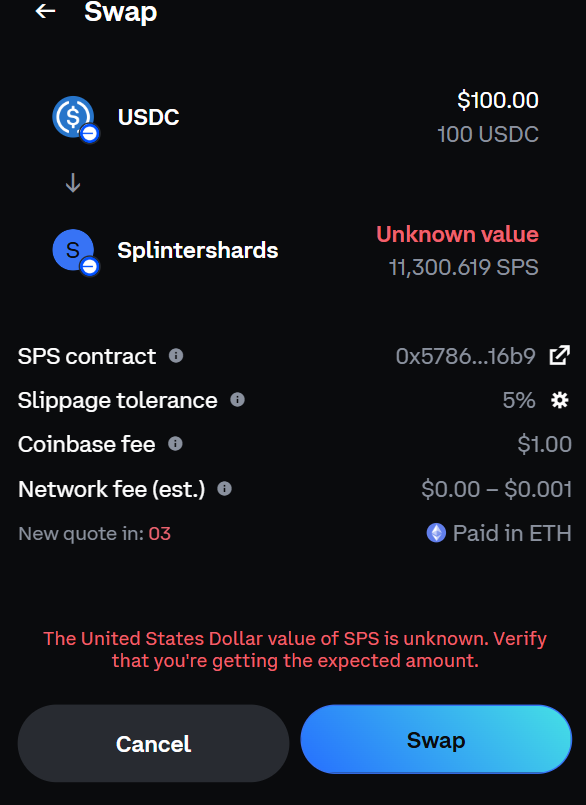Click the 11,300.619 SPS amount
The image size is (586, 805).
point(463,267)
